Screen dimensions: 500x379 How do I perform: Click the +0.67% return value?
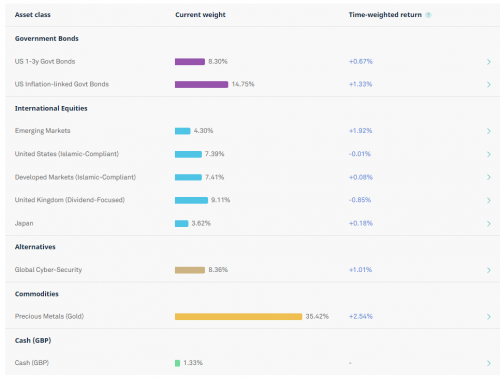coord(361,61)
